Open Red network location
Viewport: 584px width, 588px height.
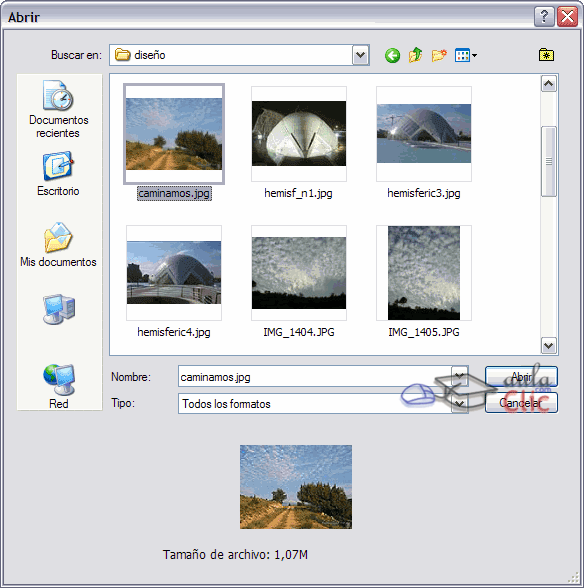coord(59,387)
